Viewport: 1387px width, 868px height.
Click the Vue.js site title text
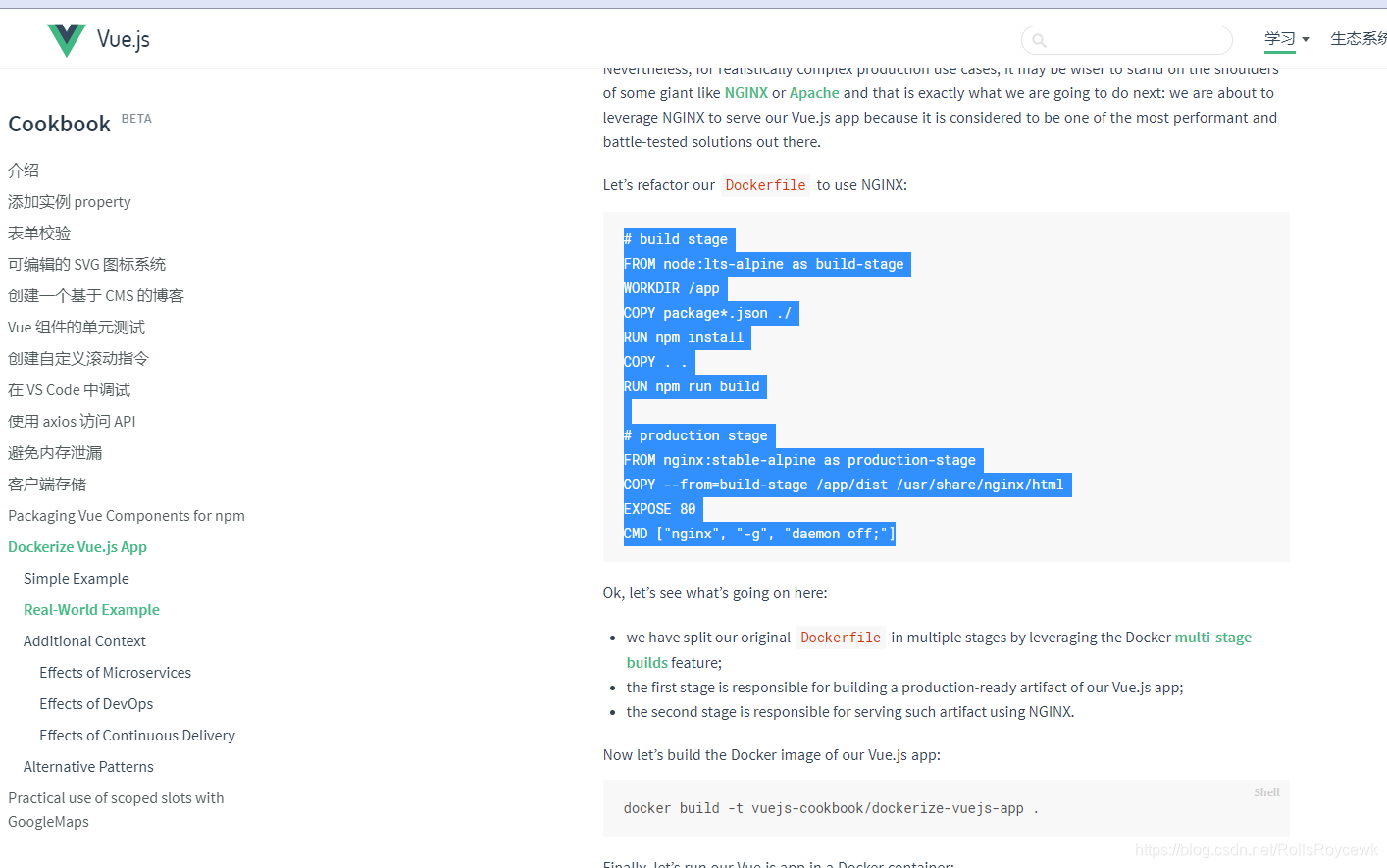[x=124, y=39]
